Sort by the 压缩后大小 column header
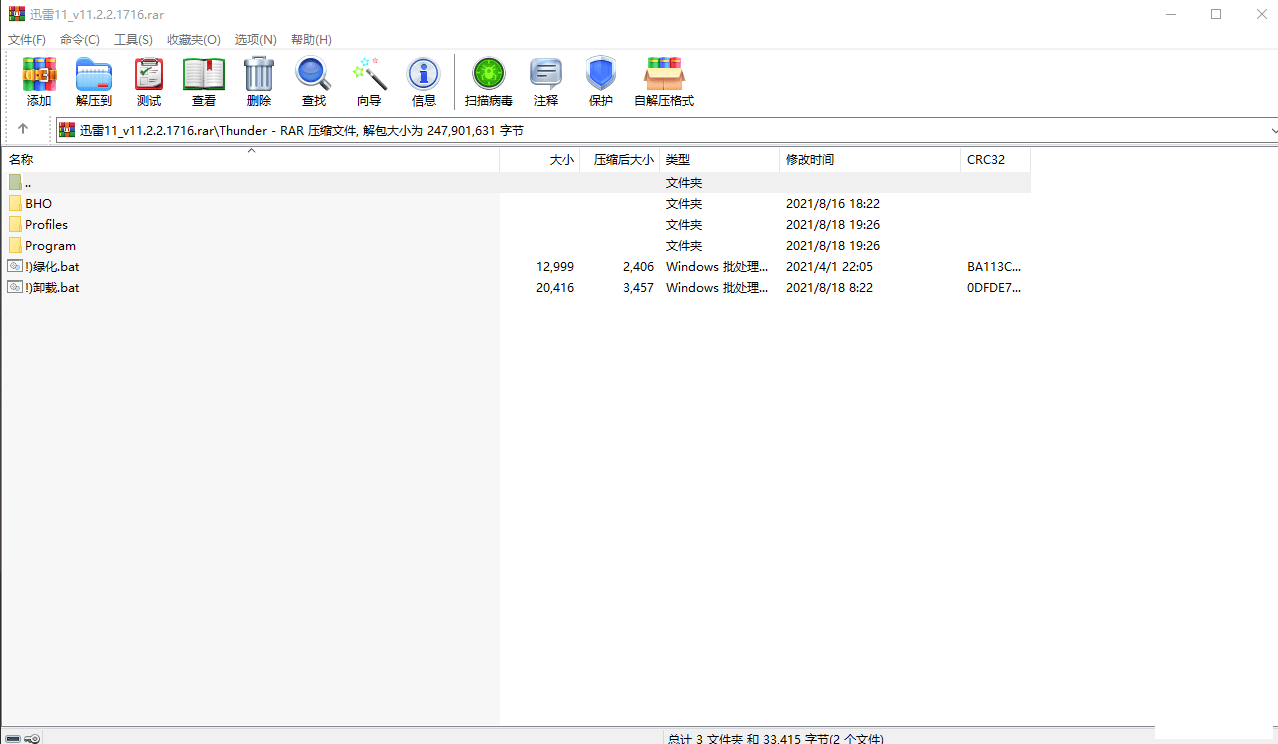This screenshot has height=744, width=1278. pyautogui.click(x=620, y=160)
